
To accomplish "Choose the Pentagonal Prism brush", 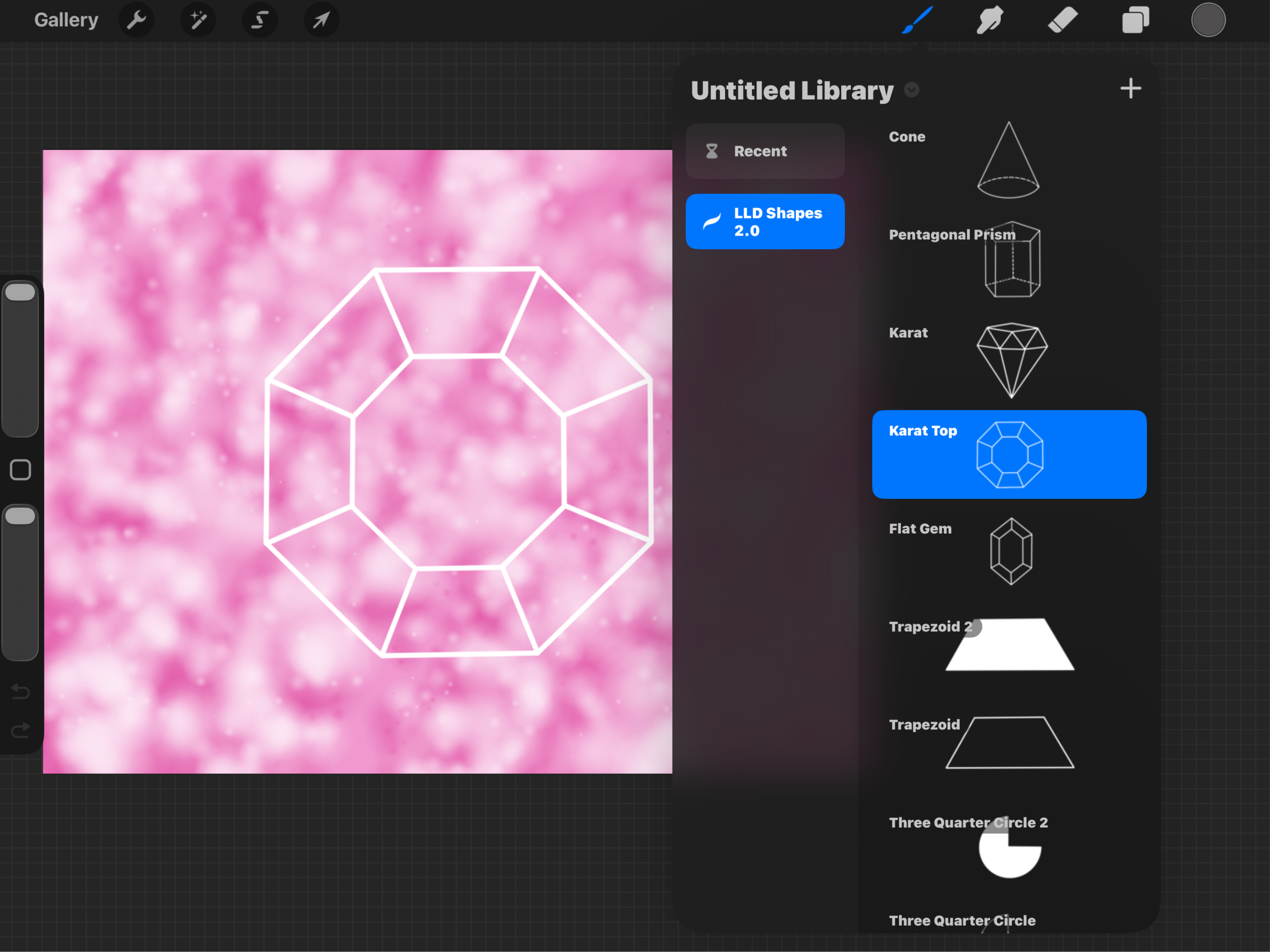I will [1009, 259].
